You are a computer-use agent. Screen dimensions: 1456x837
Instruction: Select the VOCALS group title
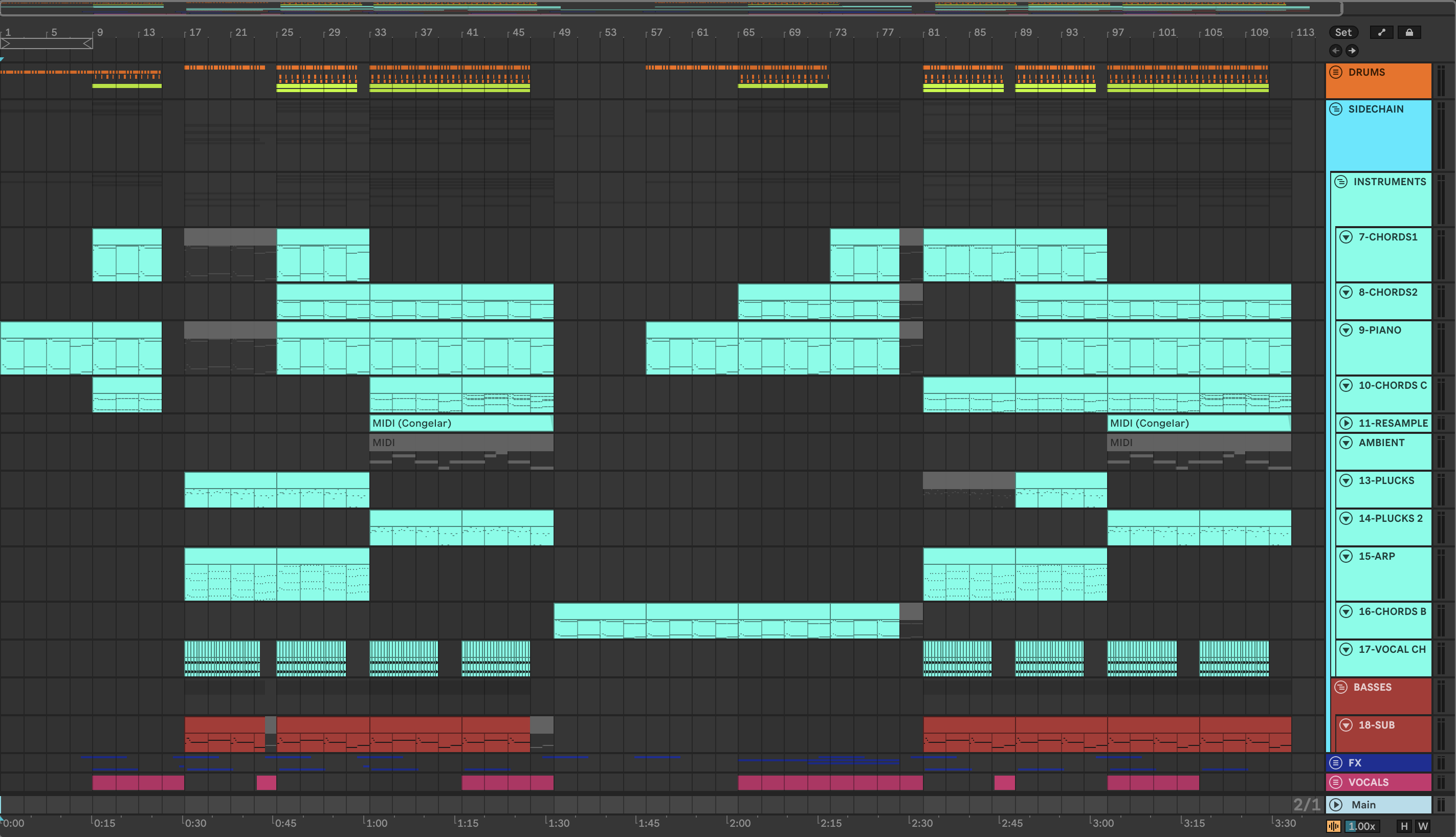1368,782
